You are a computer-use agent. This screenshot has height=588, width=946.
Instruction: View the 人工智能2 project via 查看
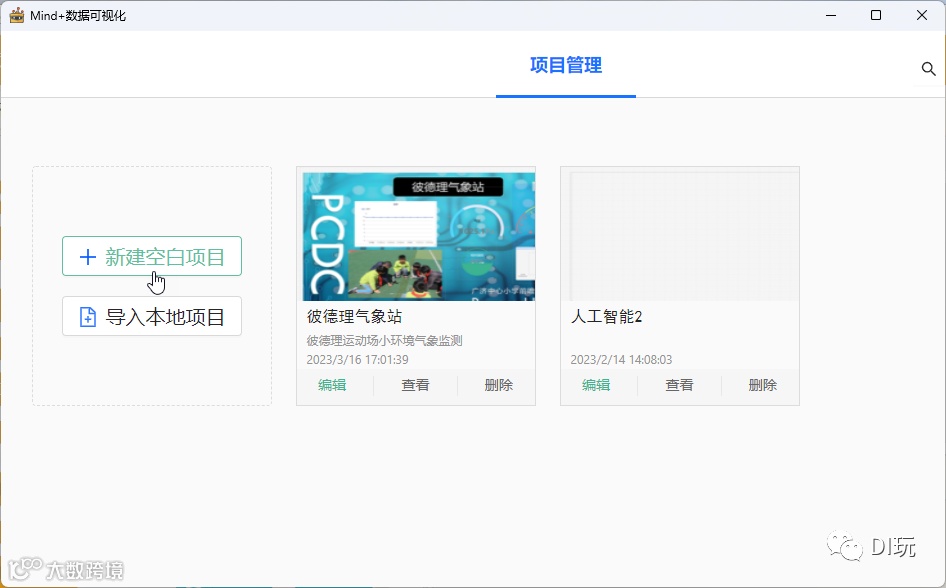pyautogui.click(x=679, y=385)
